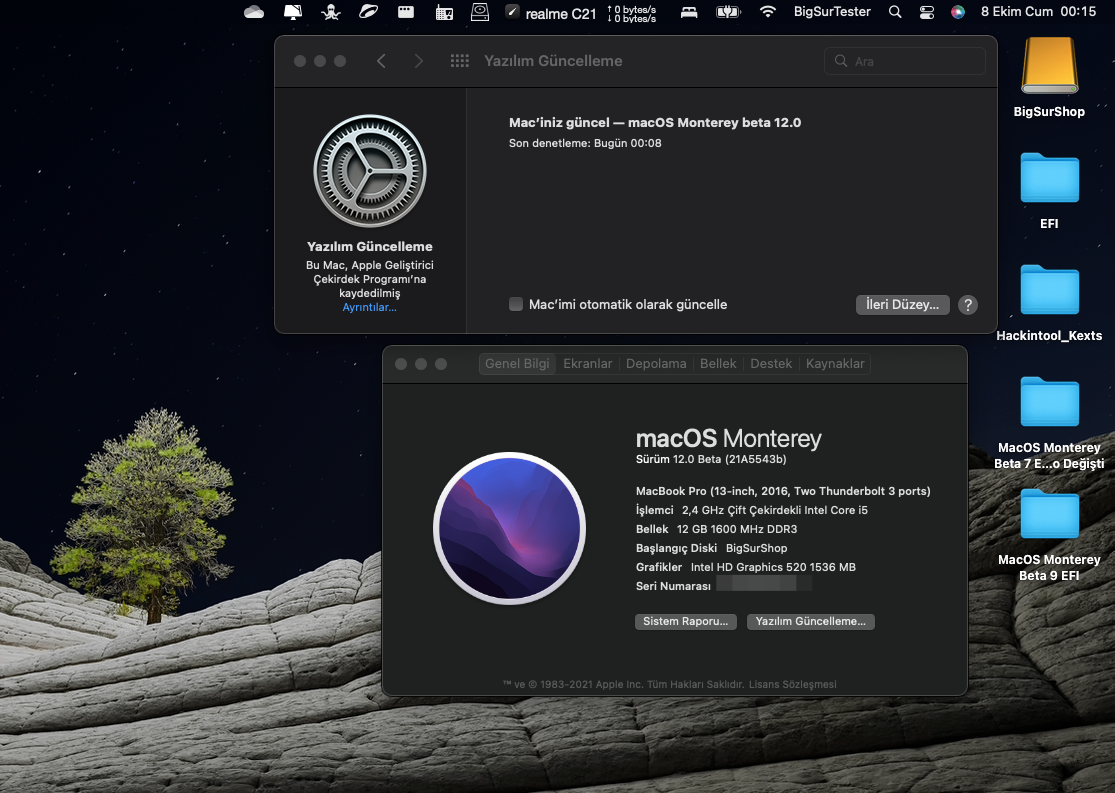Viewport: 1115px width, 793px height.
Task: Click the Siri icon in the menu bar
Action: (x=958, y=12)
